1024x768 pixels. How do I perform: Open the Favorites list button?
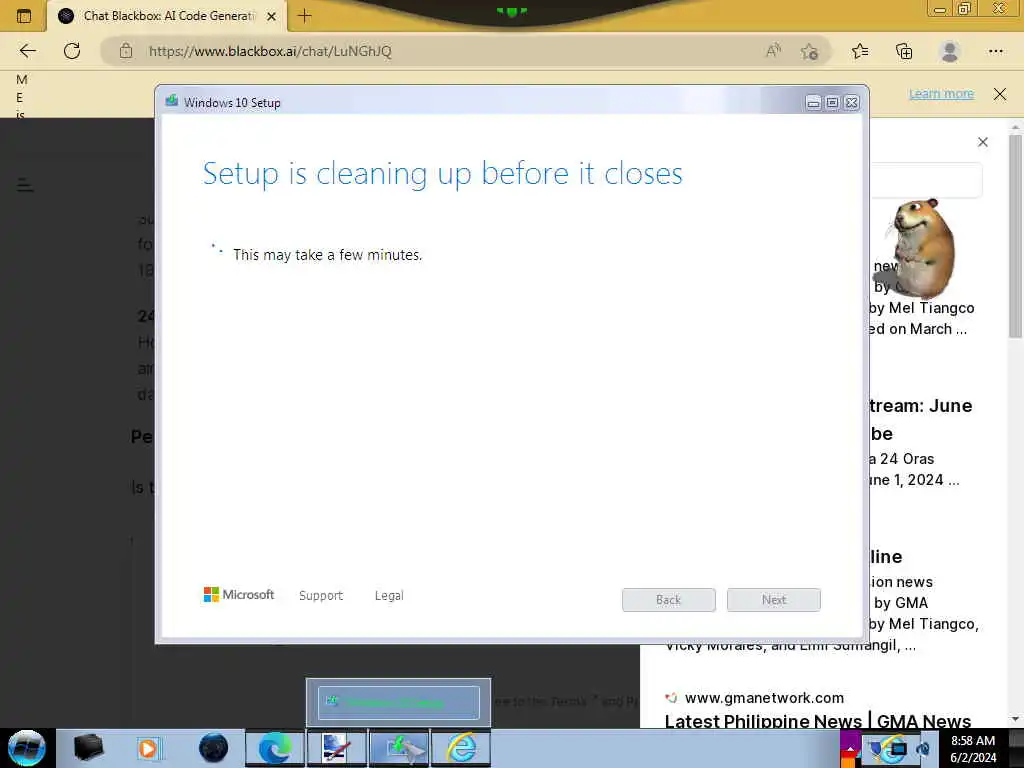(x=860, y=51)
